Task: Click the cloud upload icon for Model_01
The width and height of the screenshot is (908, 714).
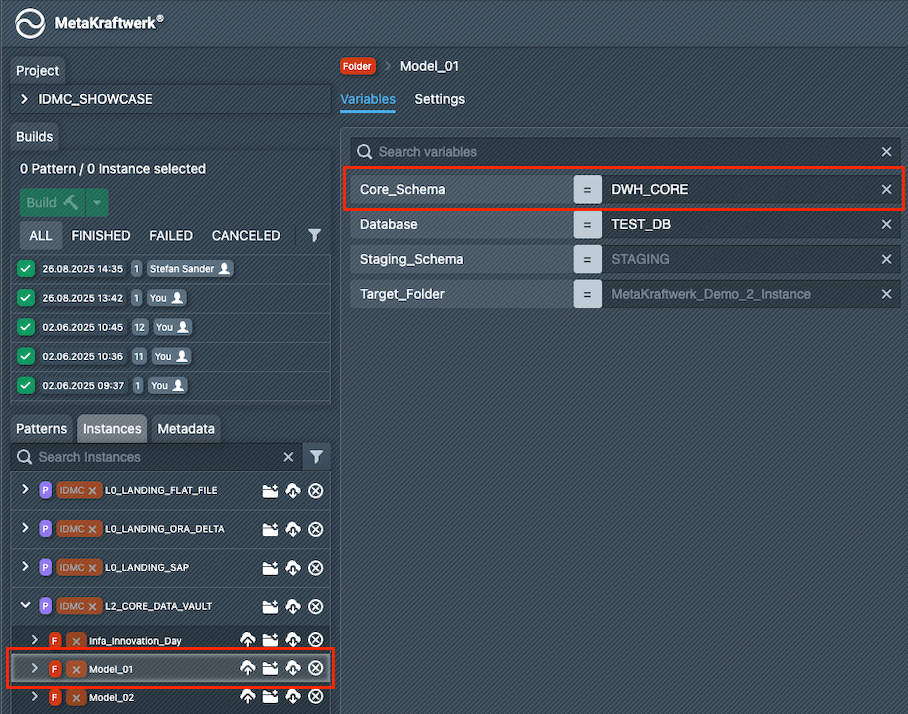Action: (x=247, y=668)
